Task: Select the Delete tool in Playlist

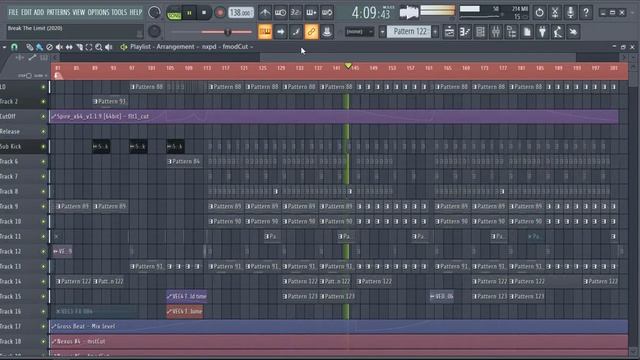Action: [49, 47]
